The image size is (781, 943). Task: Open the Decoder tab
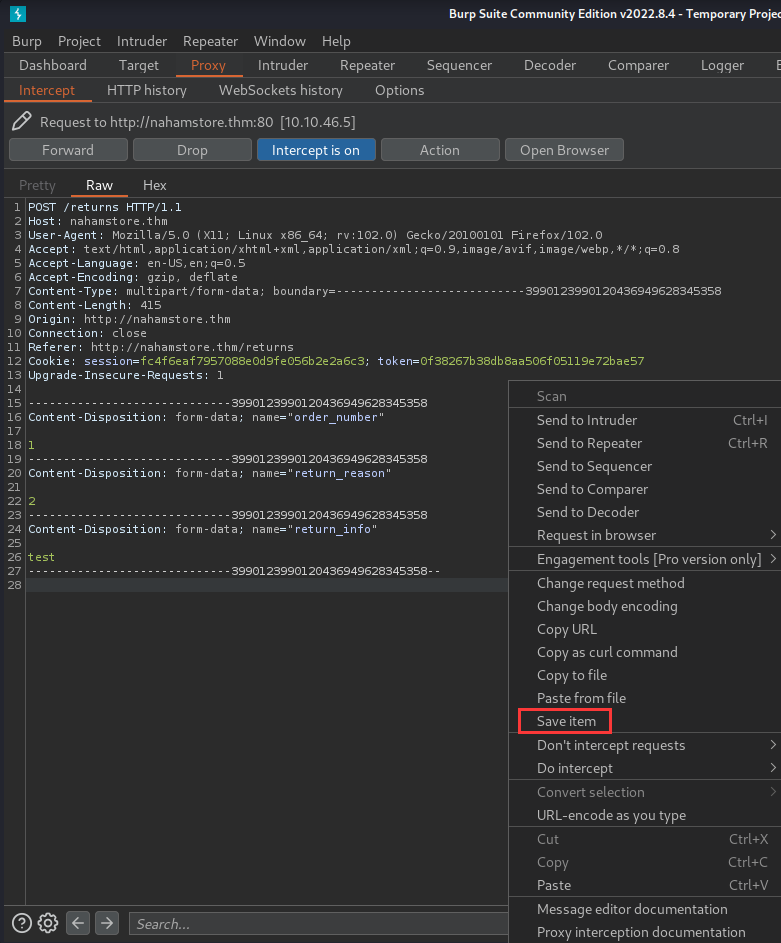pyautogui.click(x=550, y=65)
